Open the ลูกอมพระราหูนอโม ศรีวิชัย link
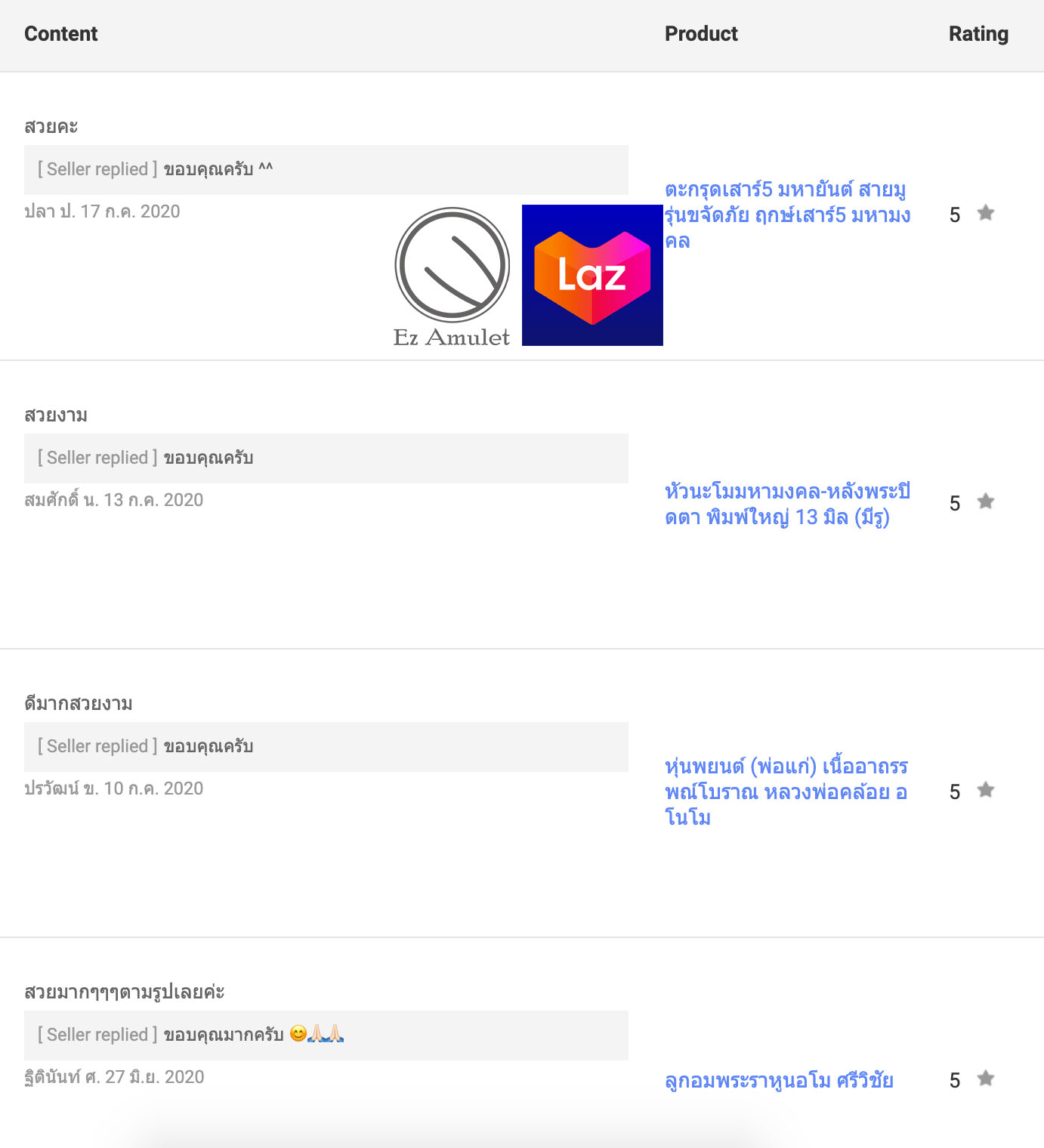Image resolution: width=1044 pixels, height=1148 pixels. pyautogui.click(x=779, y=1080)
